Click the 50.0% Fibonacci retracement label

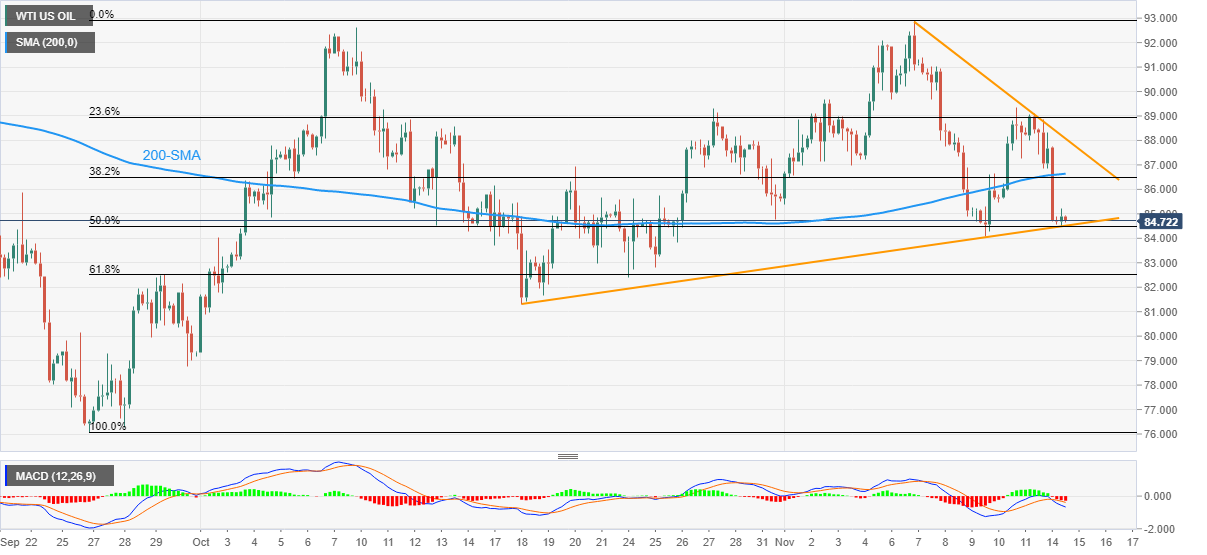tap(104, 220)
